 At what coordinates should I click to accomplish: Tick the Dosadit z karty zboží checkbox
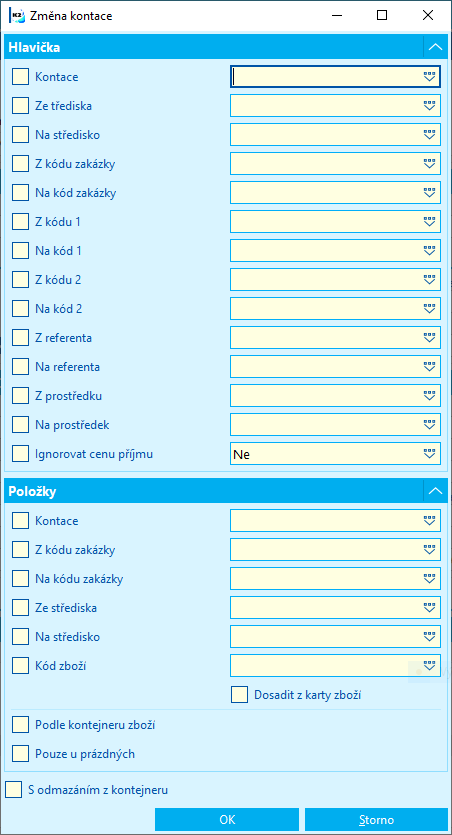coord(240,694)
